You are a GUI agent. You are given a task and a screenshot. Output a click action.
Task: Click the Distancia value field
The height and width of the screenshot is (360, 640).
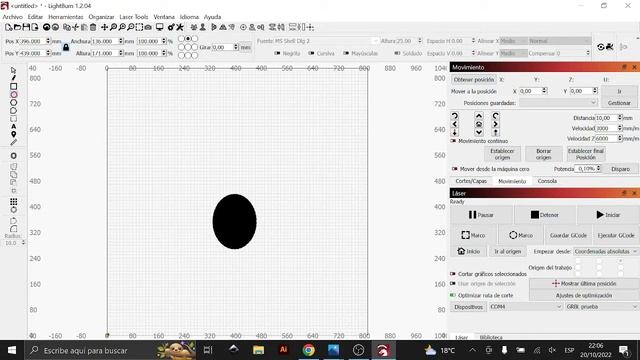point(607,118)
